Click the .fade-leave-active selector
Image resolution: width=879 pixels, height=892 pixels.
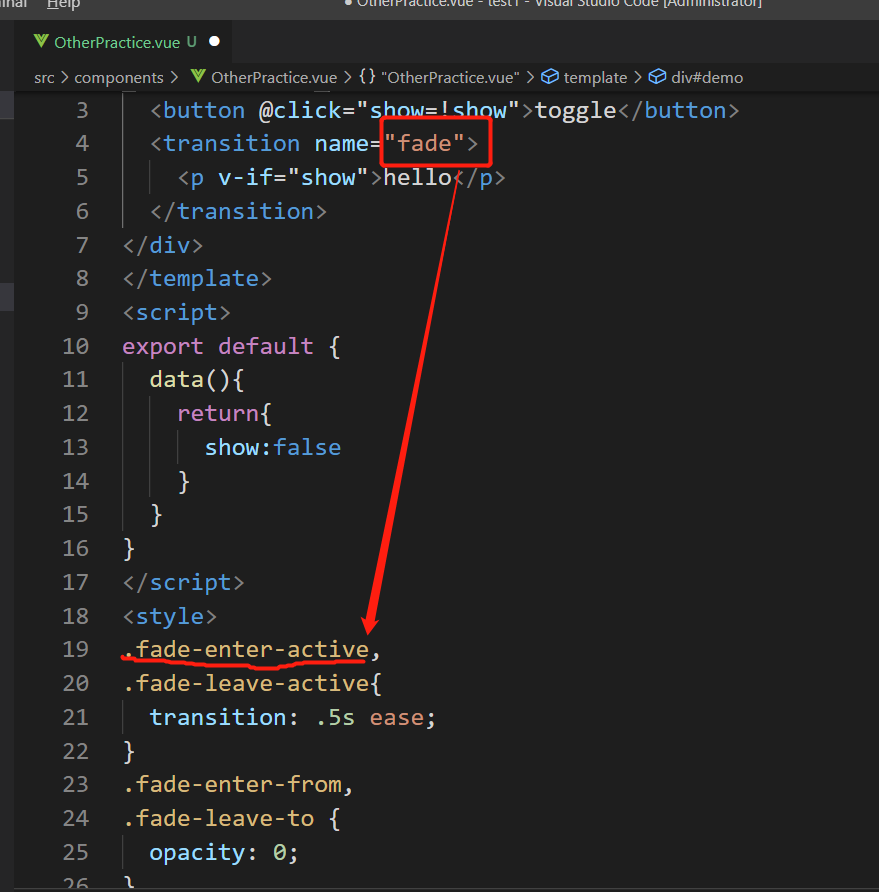pyautogui.click(x=246, y=683)
